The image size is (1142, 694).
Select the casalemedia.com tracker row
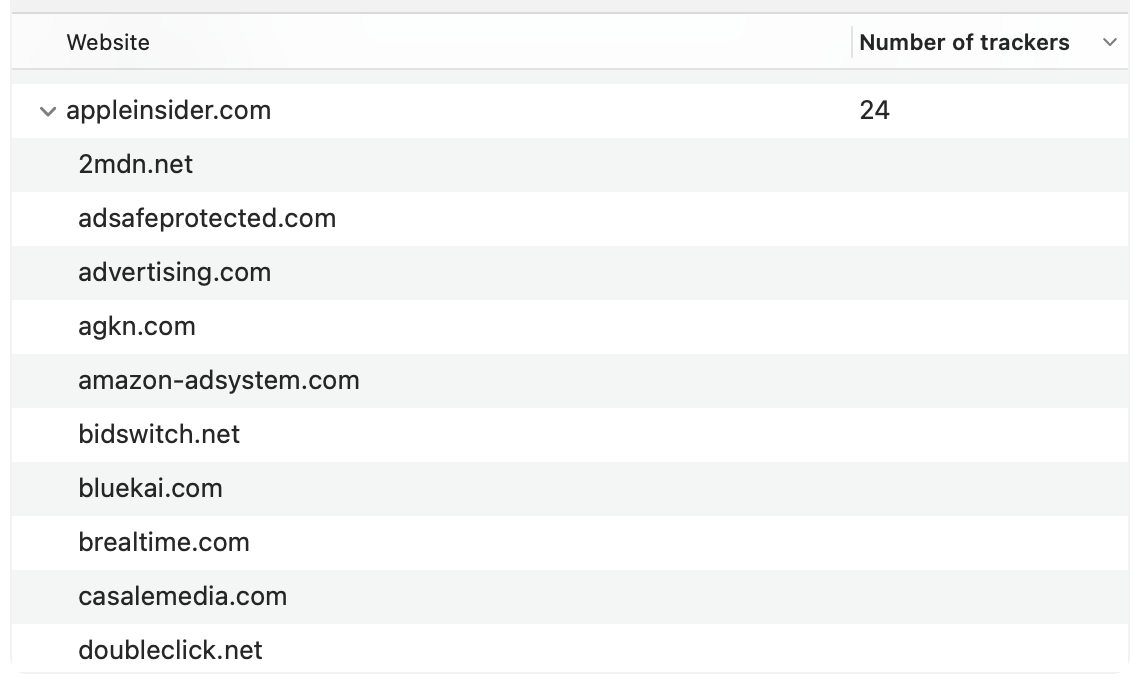[x=183, y=597]
